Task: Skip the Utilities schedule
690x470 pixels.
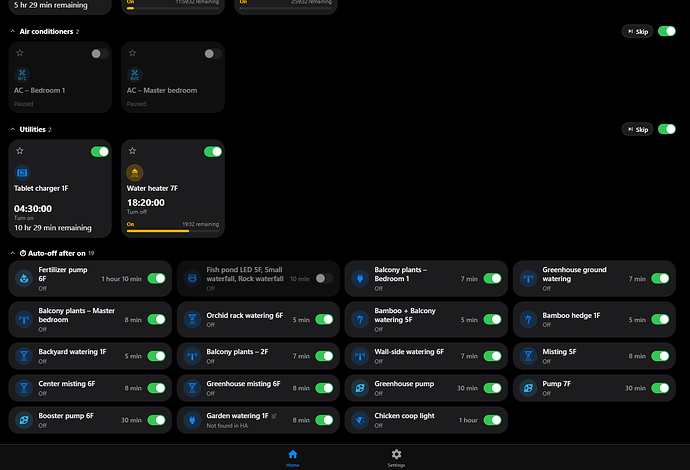Action: pos(637,129)
